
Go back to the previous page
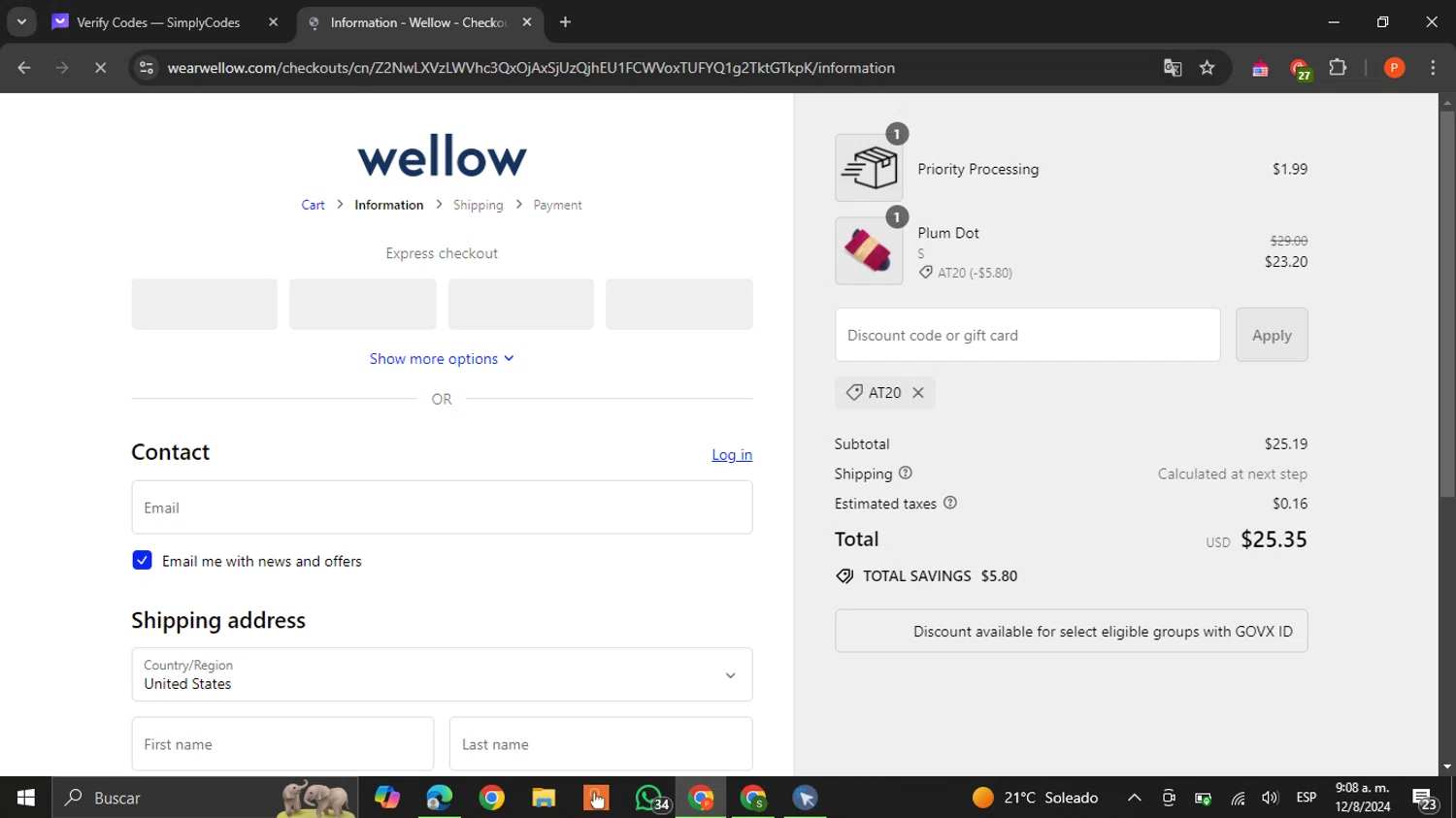tap(24, 68)
